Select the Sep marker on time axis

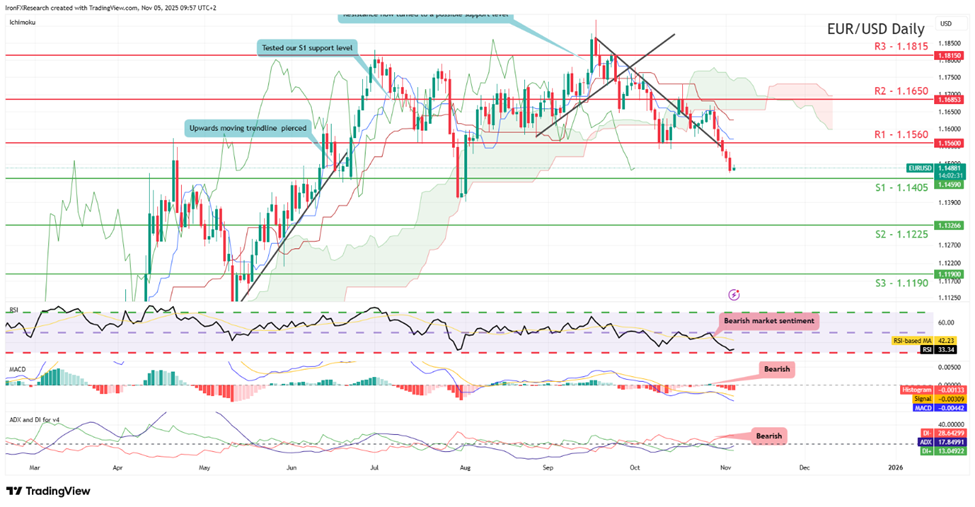pyautogui.click(x=546, y=466)
